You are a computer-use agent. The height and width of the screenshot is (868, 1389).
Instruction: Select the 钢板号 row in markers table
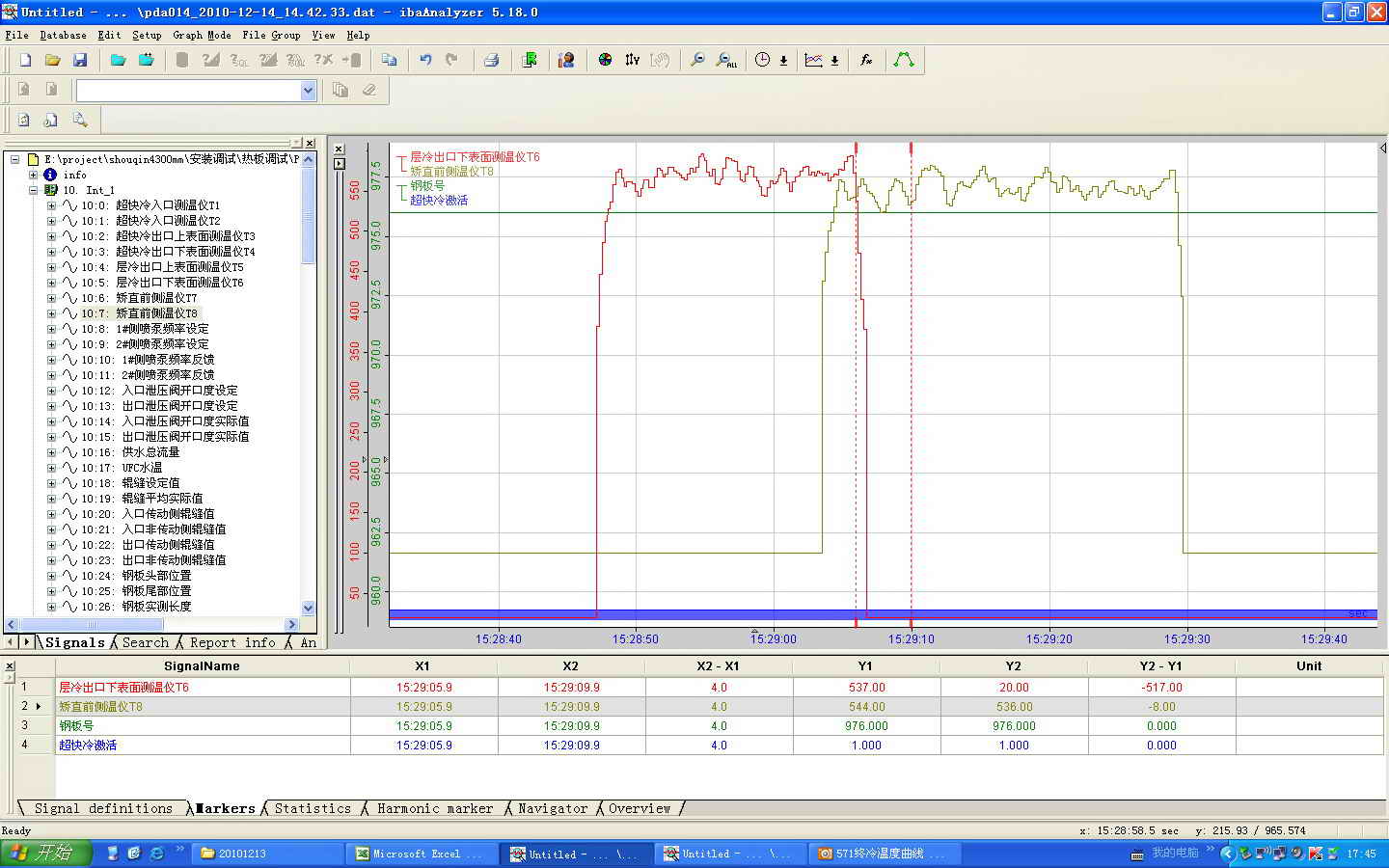(77, 725)
